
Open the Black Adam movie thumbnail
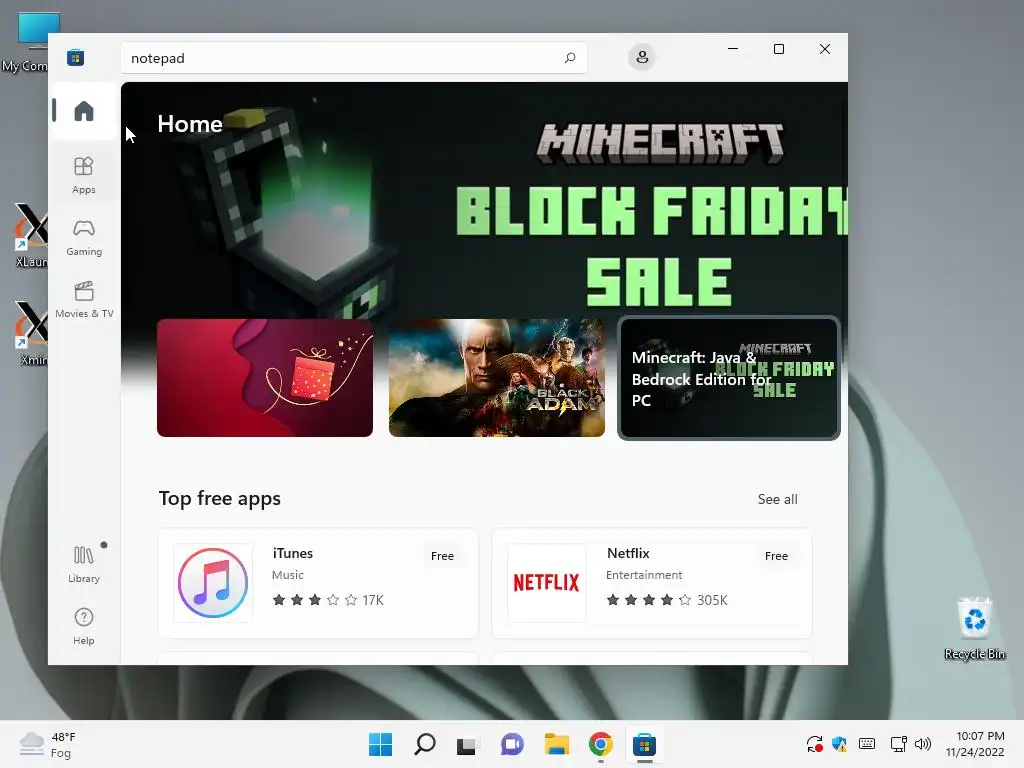point(496,377)
